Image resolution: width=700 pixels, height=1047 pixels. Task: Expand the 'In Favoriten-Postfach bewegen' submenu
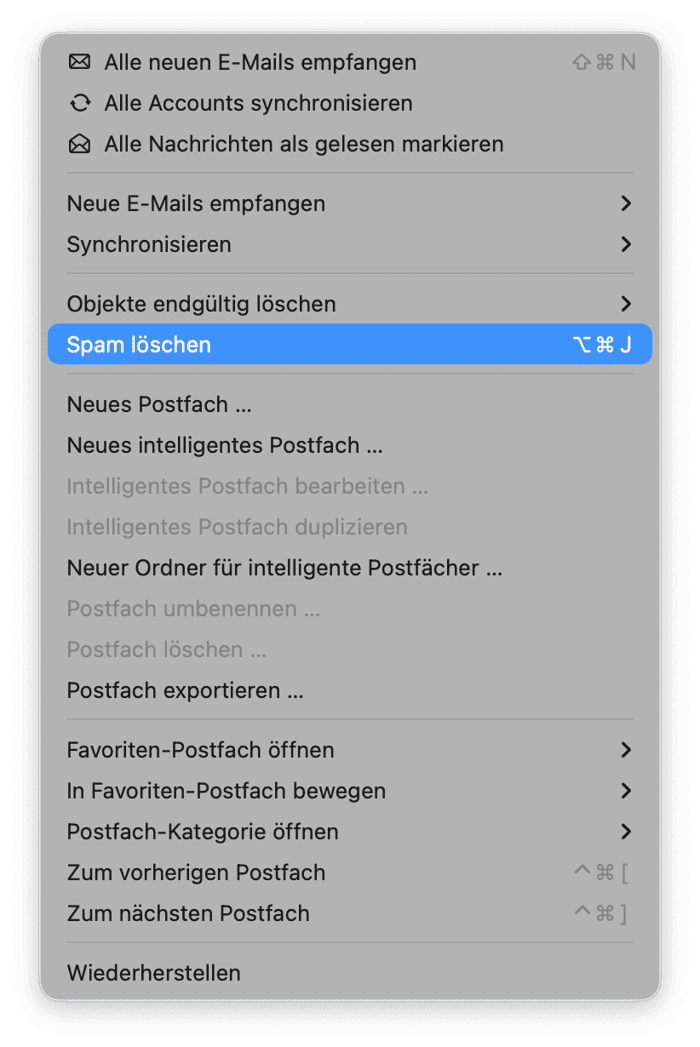coord(627,790)
